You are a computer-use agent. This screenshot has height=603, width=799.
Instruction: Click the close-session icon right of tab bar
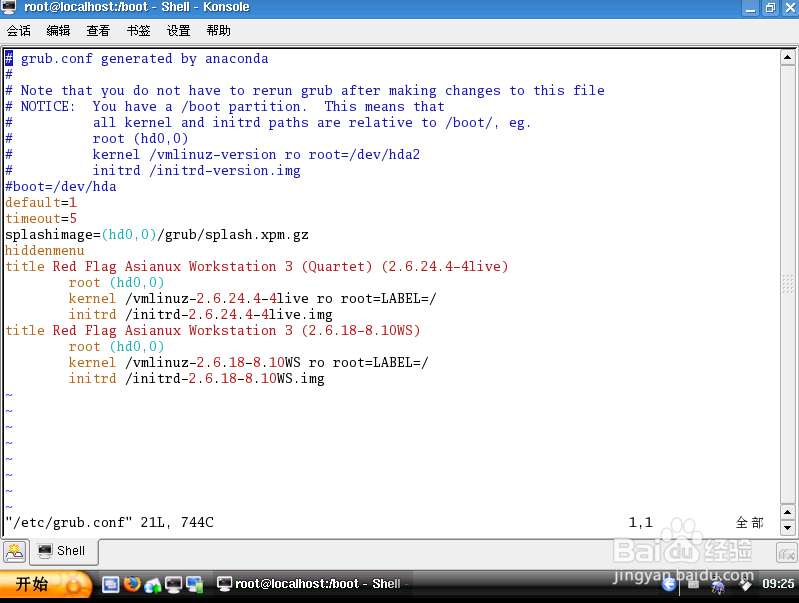(786, 553)
